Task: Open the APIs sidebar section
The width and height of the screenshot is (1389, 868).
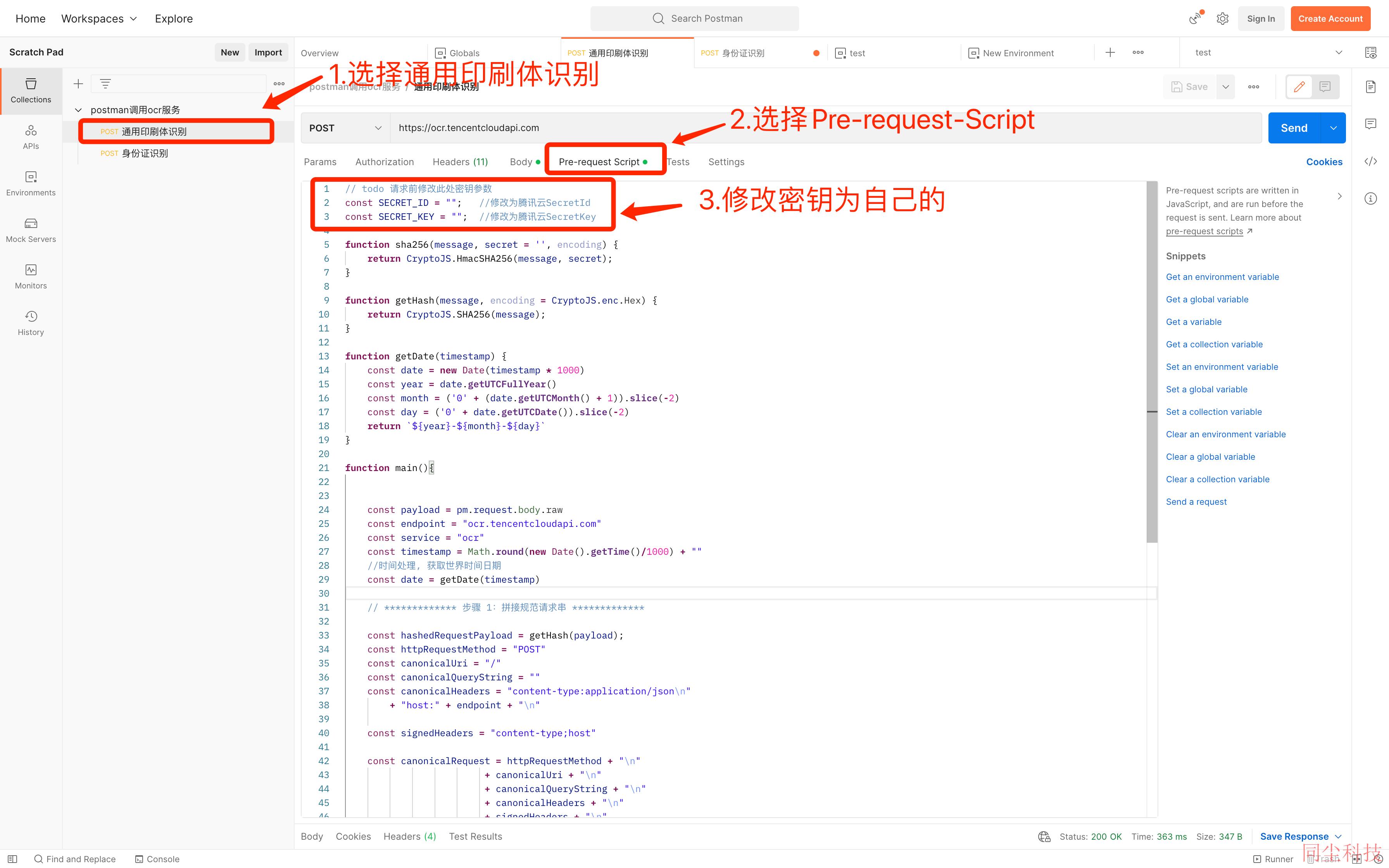Action: (31, 137)
